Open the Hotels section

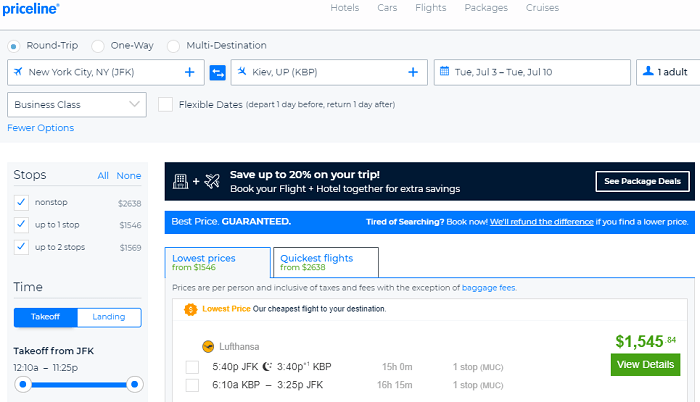point(345,8)
